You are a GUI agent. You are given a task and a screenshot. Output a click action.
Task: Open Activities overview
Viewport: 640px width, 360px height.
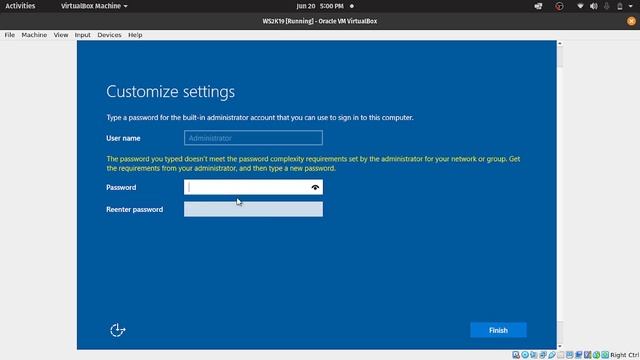(20, 6)
